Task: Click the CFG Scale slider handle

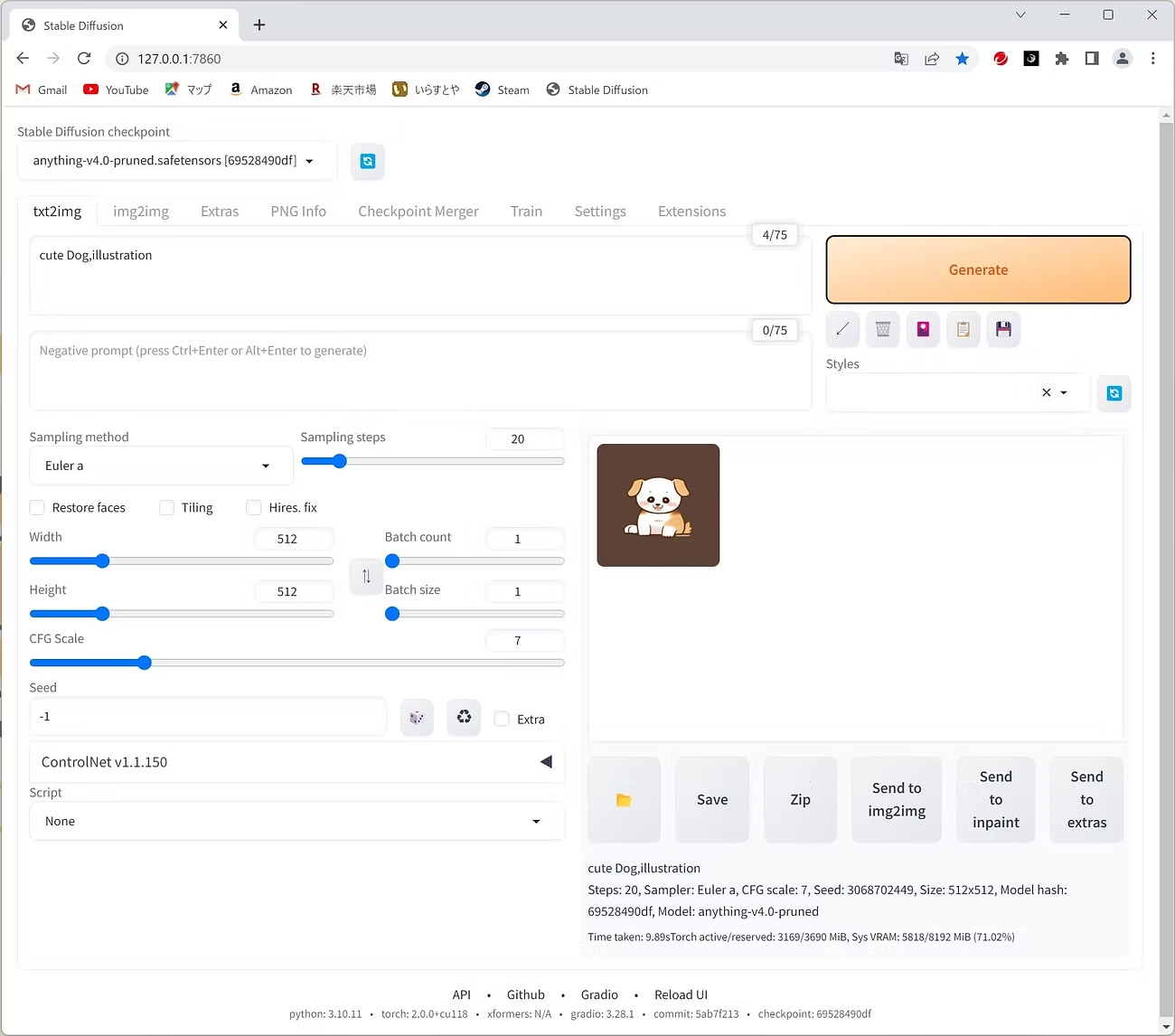Action: coord(145,663)
